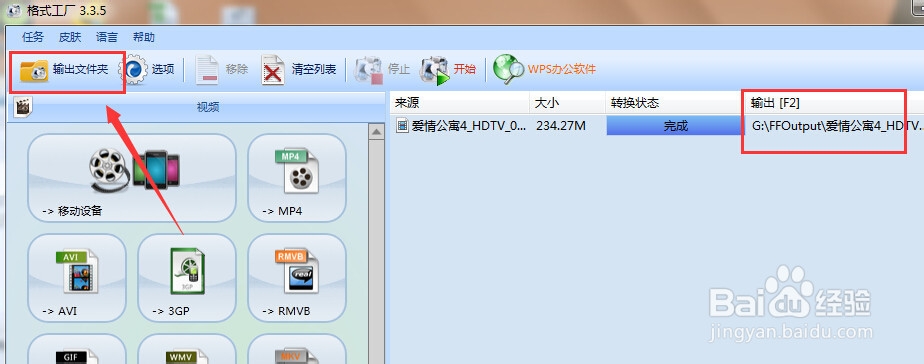Screen dimensions: 924x364
Task: Expand the 视频 category panel
Action: point(208,107)
